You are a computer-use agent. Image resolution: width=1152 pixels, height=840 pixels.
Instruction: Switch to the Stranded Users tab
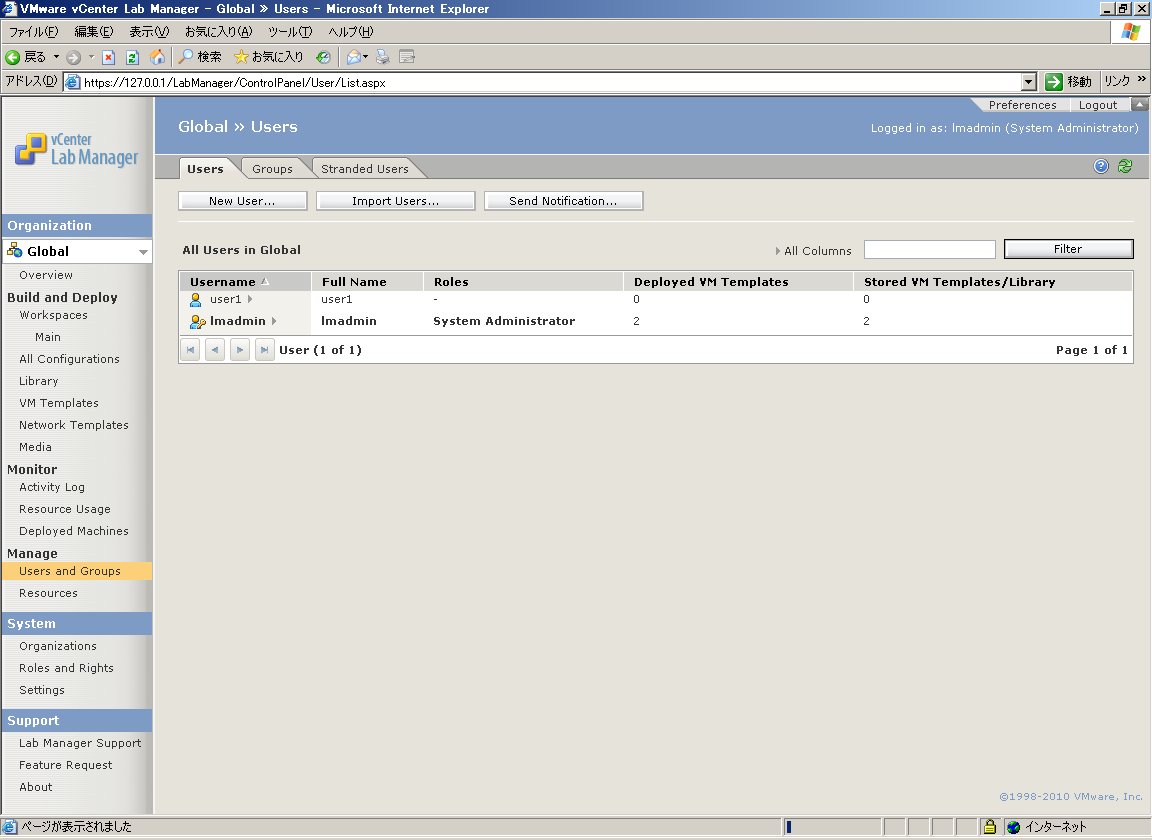365,169
